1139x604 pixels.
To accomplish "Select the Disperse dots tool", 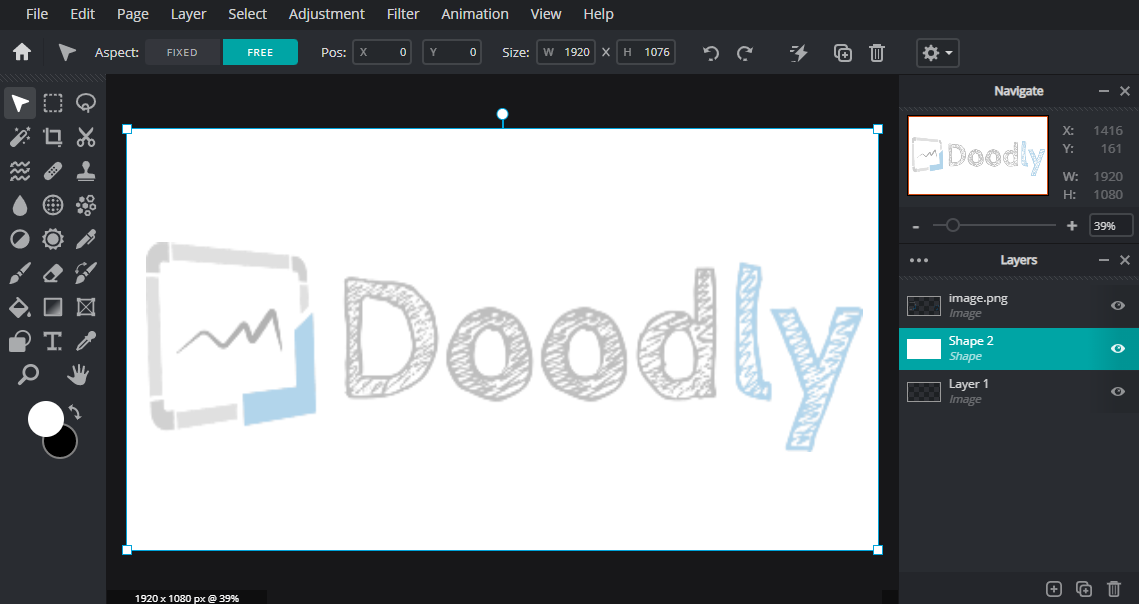I will [86, 205].
